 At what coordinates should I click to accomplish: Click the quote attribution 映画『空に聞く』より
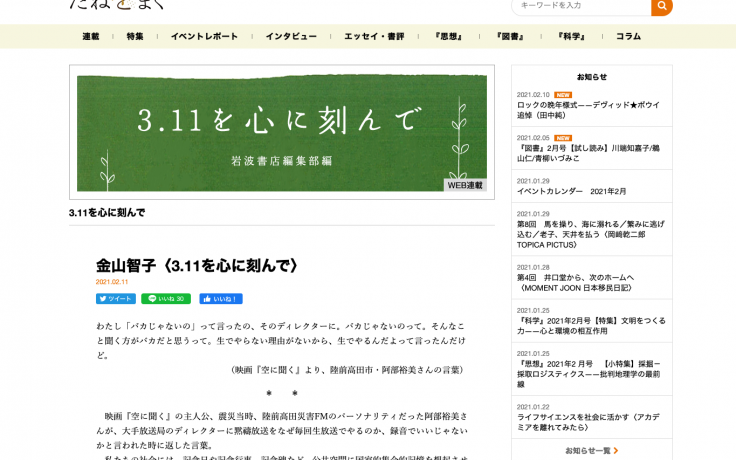(347, 370)
